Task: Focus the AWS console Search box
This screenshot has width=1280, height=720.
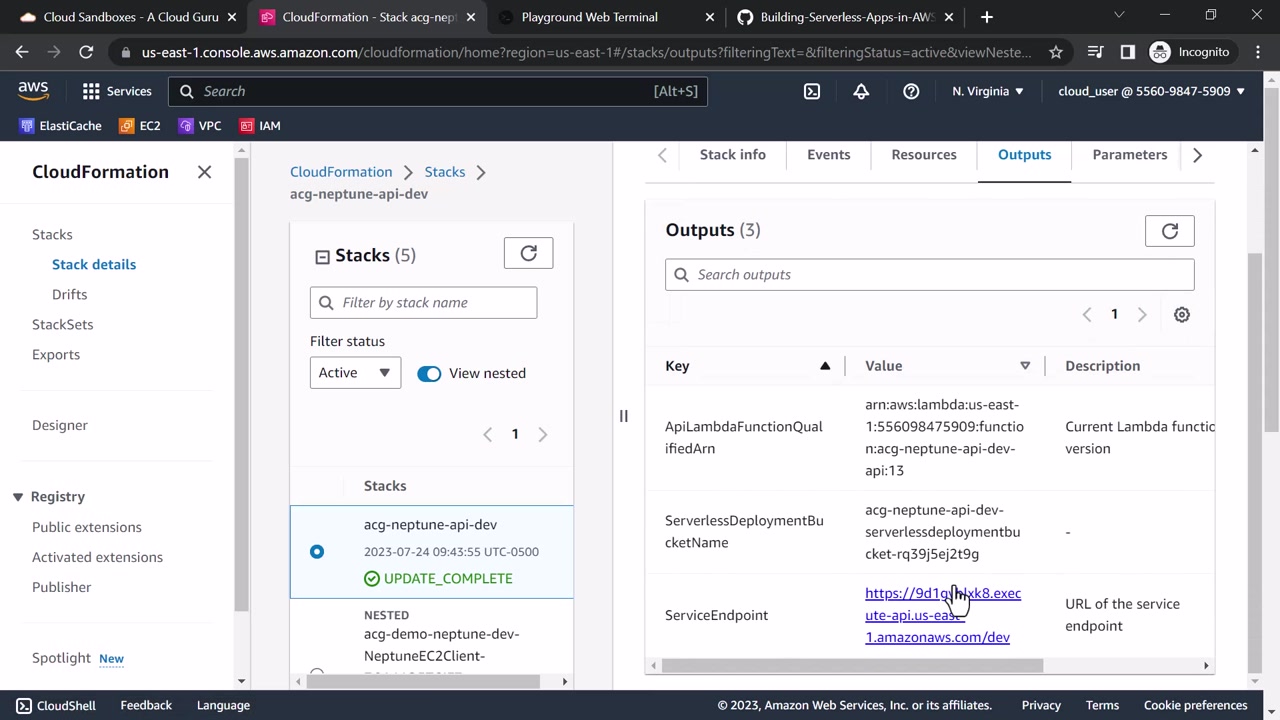Action: coord(438,91)
